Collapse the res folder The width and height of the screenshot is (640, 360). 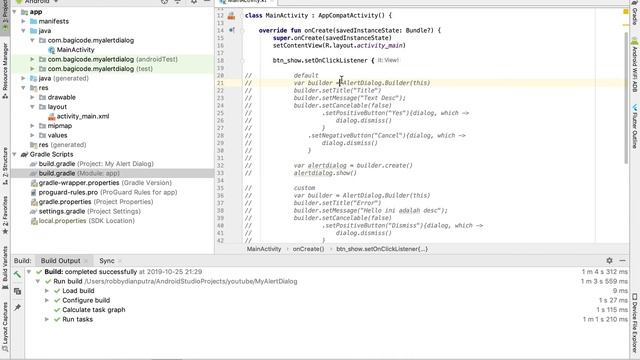point(24,88)
